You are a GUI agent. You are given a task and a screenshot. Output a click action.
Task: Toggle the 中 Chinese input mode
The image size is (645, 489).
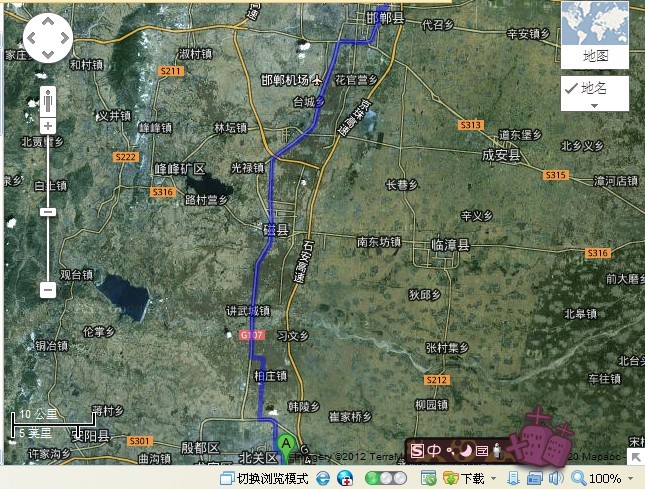(x=434, y=451)
